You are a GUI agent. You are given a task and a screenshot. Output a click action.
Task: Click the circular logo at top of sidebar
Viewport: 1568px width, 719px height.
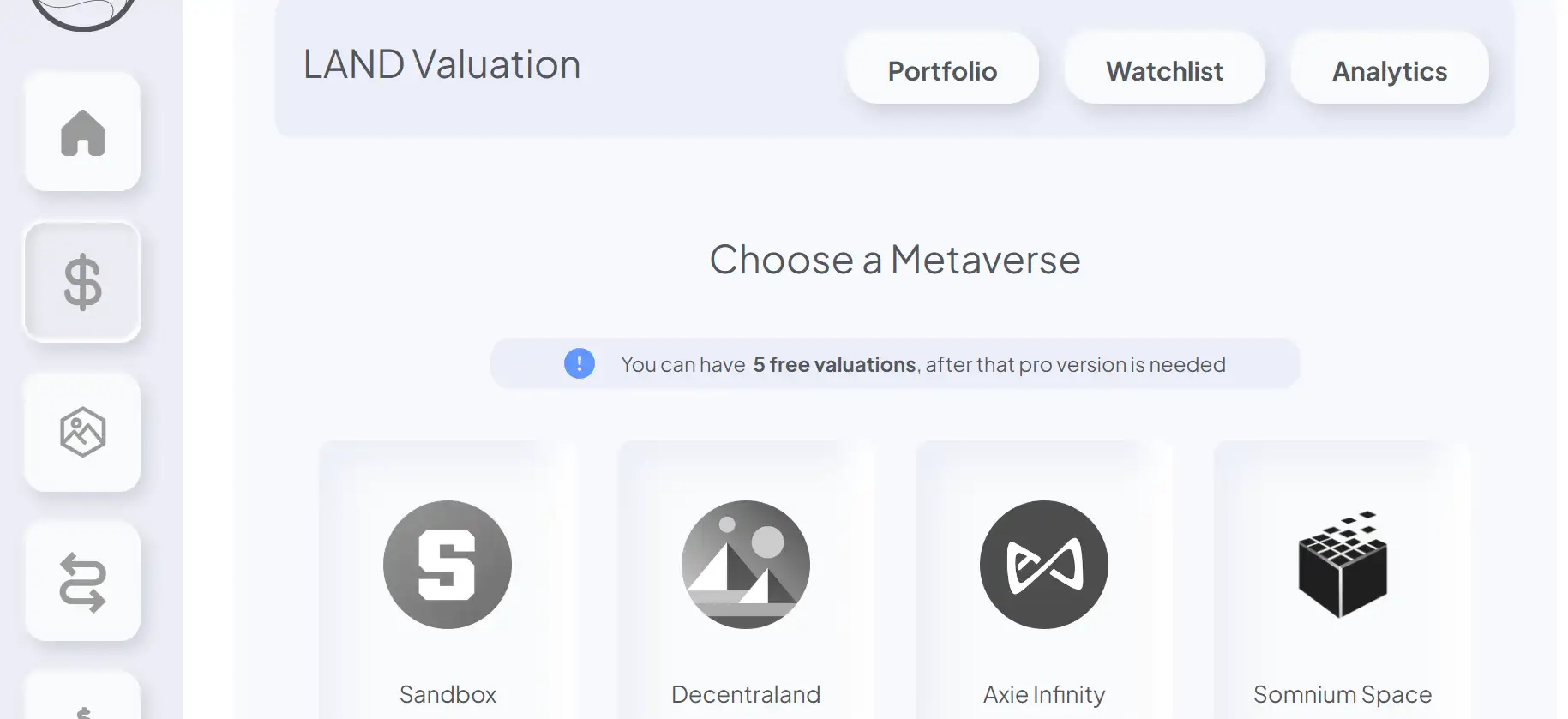[83, 10]
